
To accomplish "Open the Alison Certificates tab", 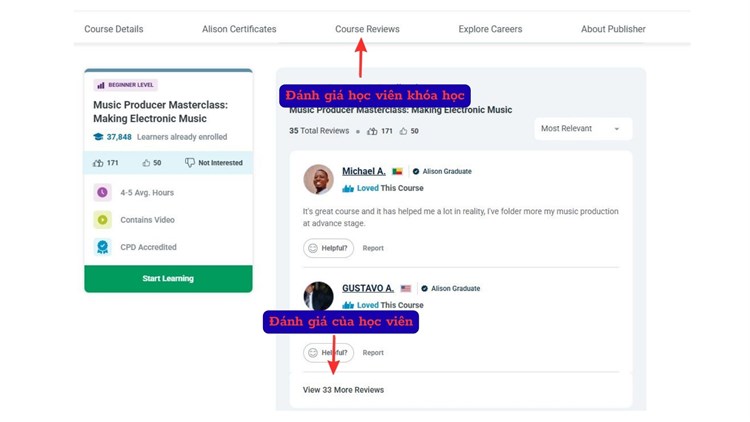I will [x=239, y=29].
